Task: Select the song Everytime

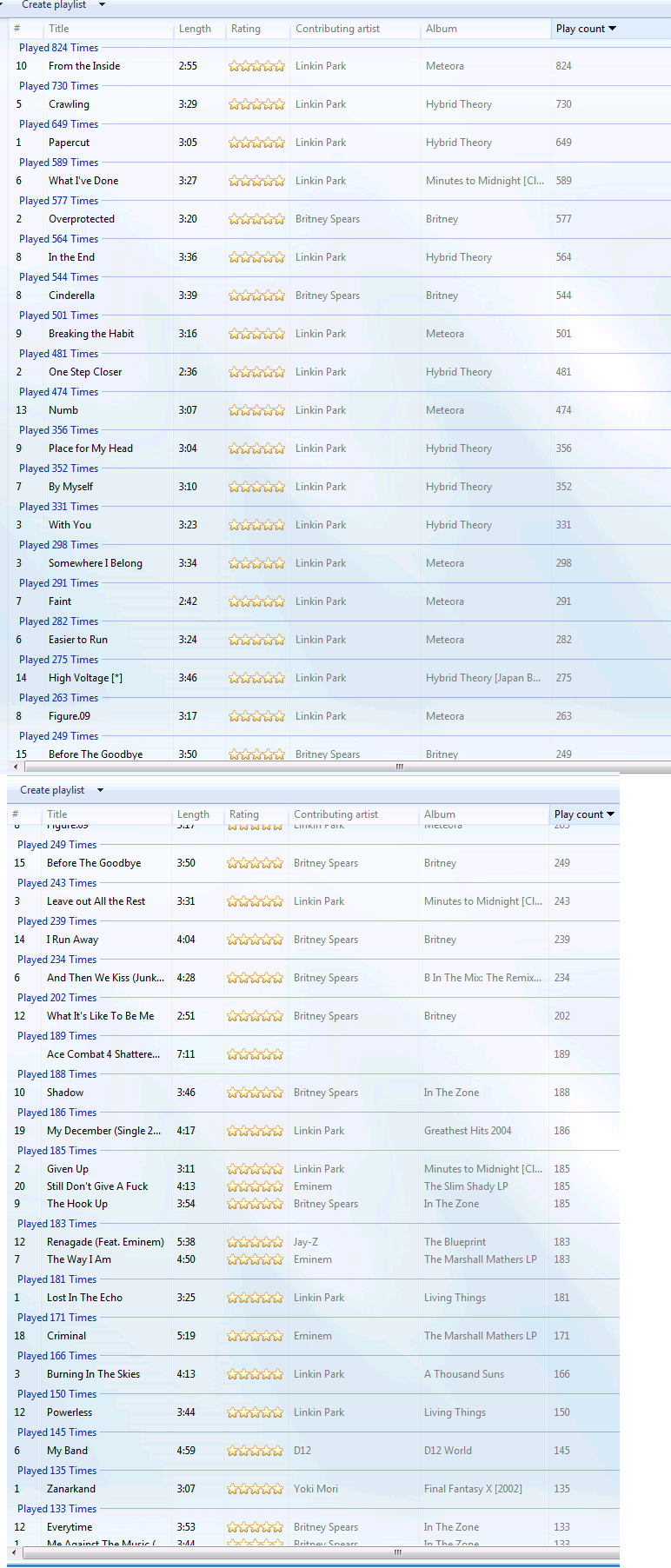Action: pyautogui.click(x=70, y=1527)
